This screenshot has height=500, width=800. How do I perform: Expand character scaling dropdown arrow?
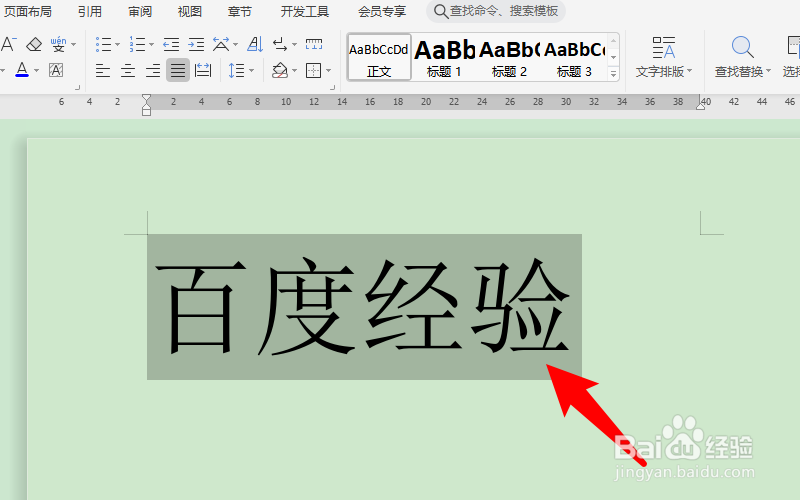click(235, 45)
